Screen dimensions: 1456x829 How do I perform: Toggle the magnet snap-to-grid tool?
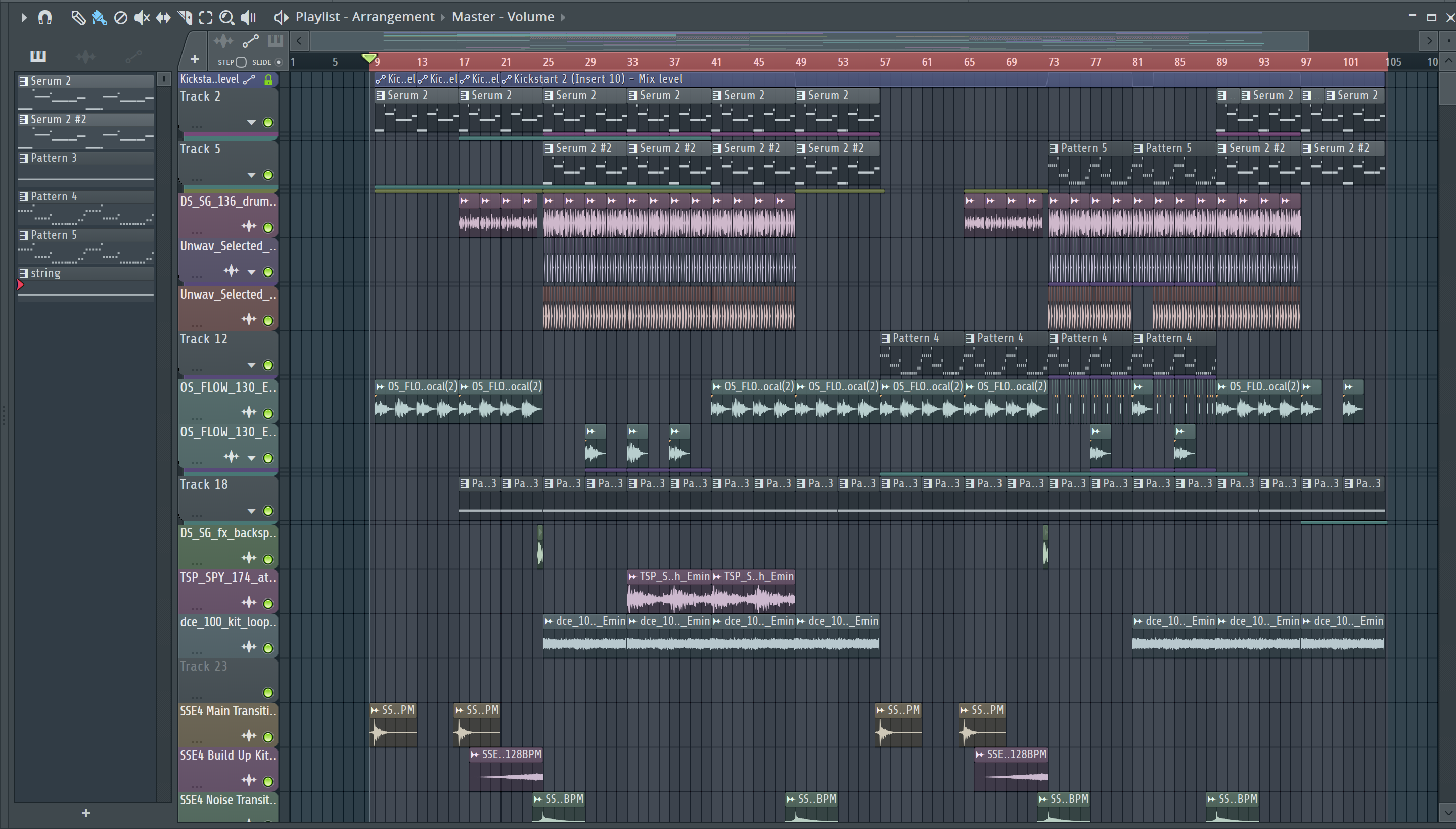tap(45, 18)
